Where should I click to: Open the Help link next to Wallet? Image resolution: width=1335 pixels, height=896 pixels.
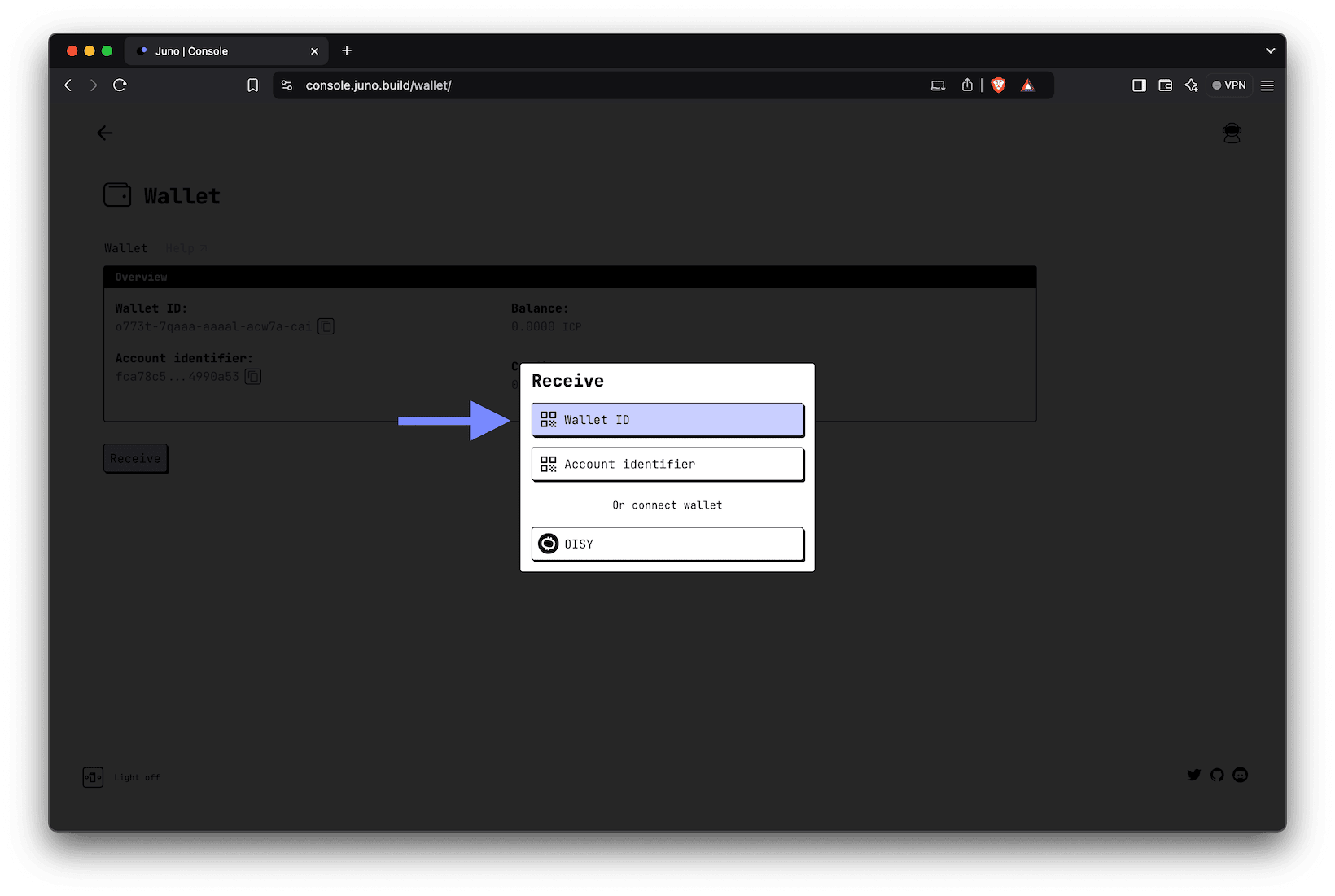(180, 248)
